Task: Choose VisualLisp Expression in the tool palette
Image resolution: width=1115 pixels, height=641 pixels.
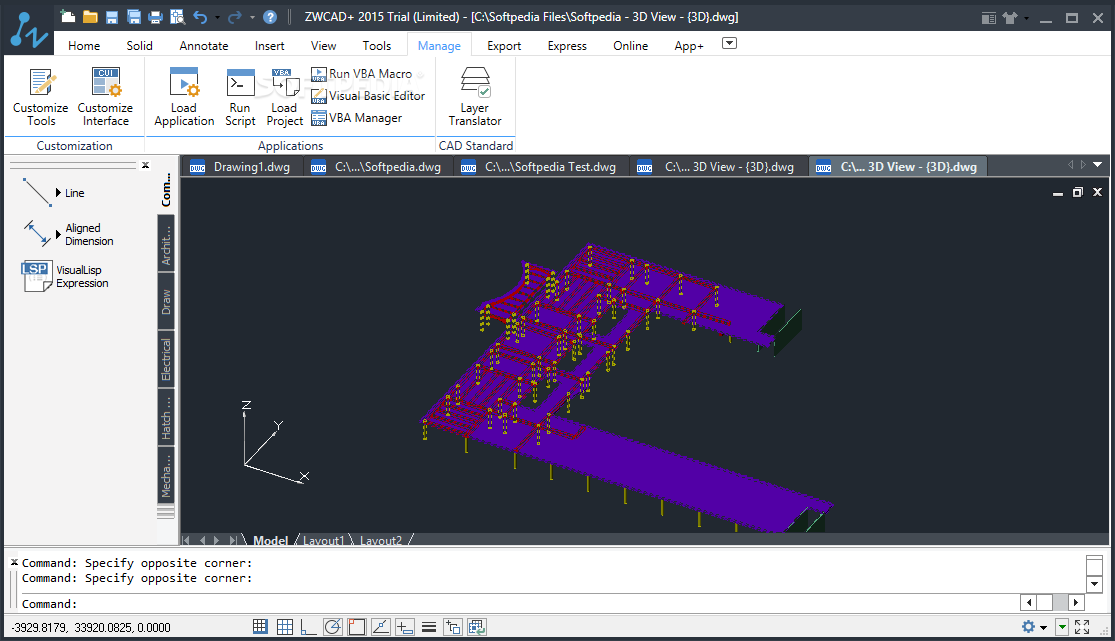Action: (65, 277)
